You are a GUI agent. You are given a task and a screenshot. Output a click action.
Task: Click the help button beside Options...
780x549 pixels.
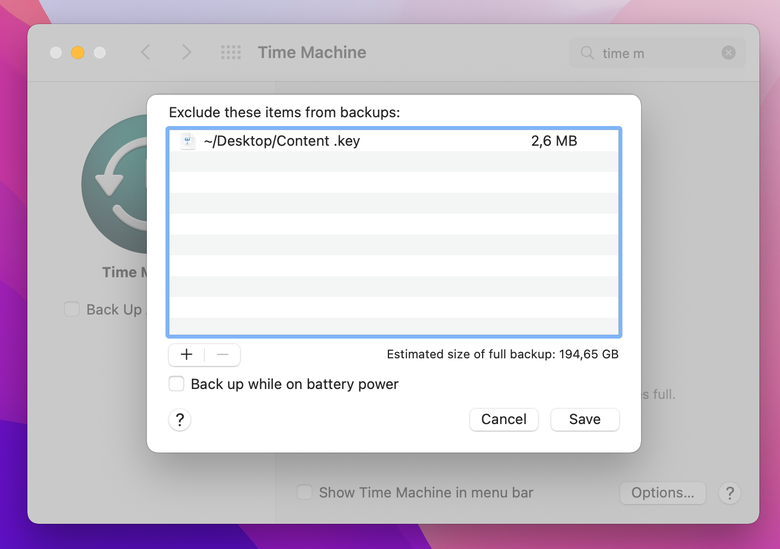point(729,493)
